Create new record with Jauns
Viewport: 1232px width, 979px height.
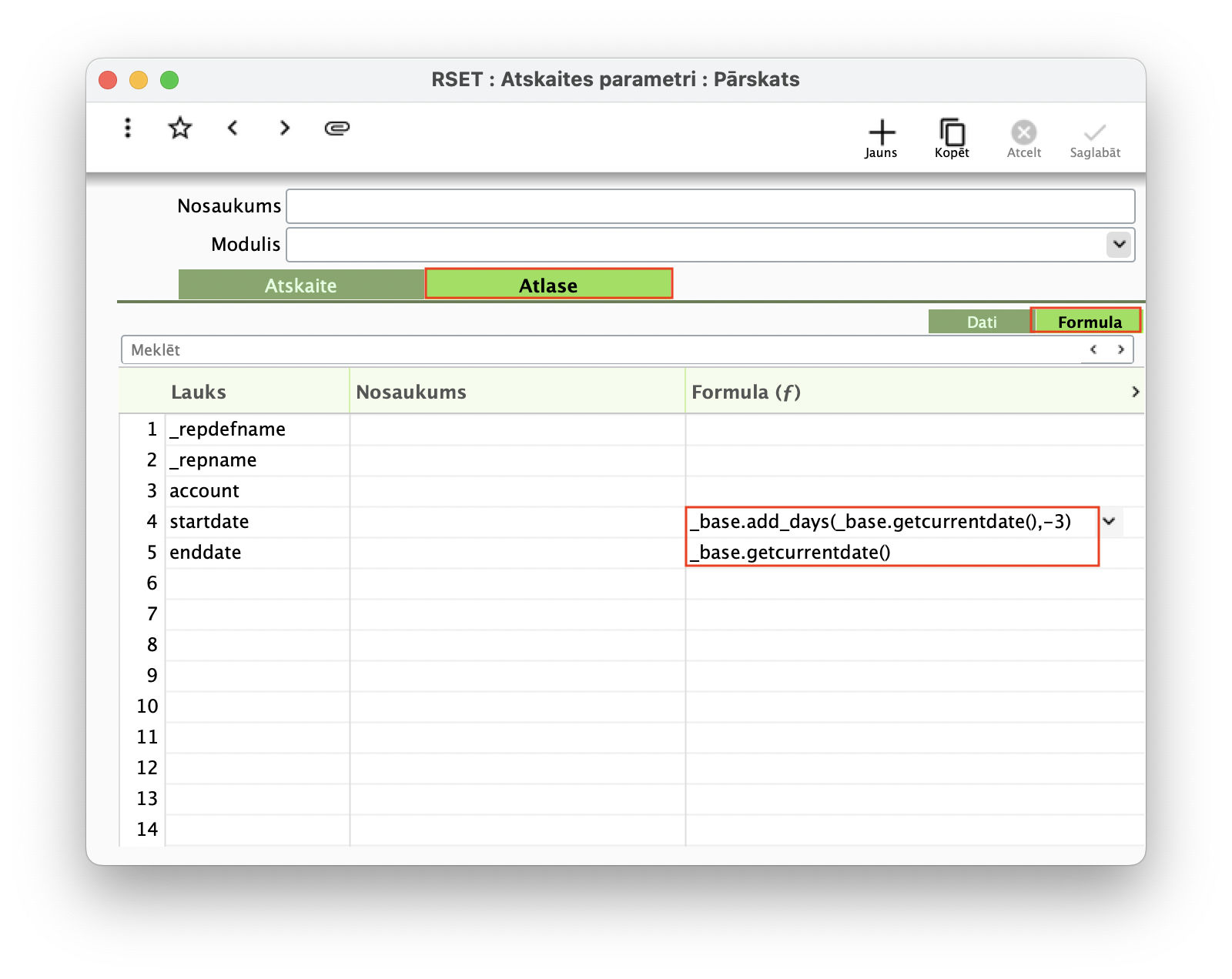(x=882, y=139)
